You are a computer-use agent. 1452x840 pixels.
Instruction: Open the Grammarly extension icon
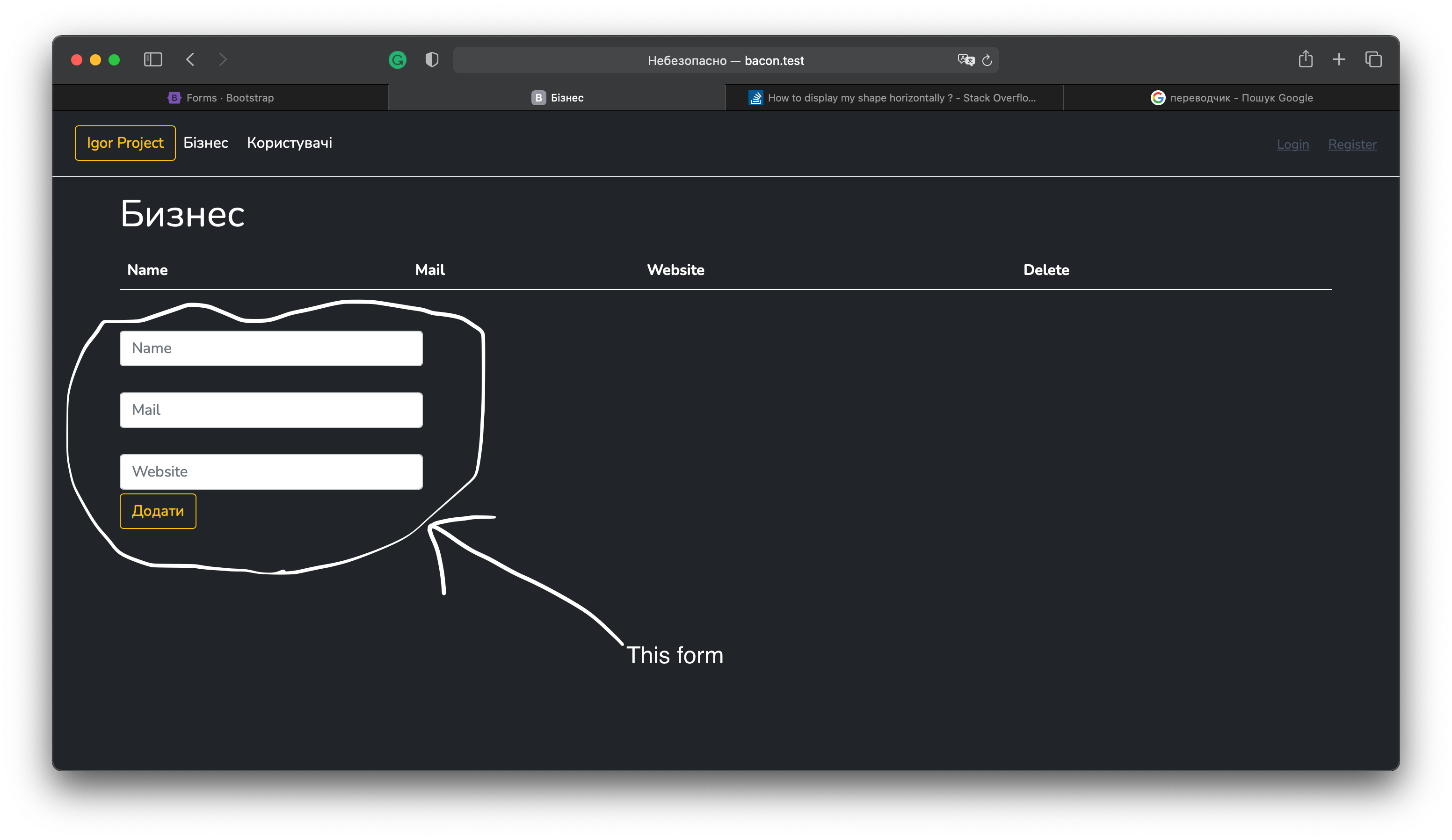[x=398, y=59]
